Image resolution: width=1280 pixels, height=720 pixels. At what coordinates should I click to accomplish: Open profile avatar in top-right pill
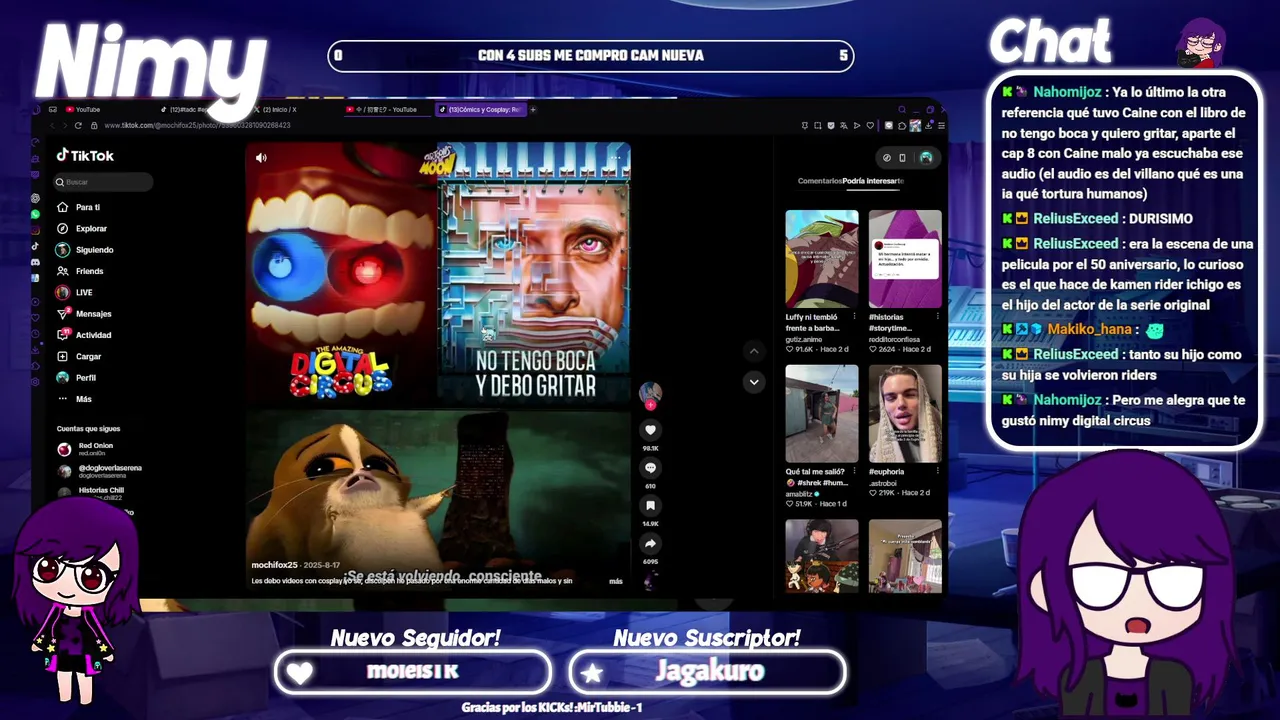(x=926, y=157)
